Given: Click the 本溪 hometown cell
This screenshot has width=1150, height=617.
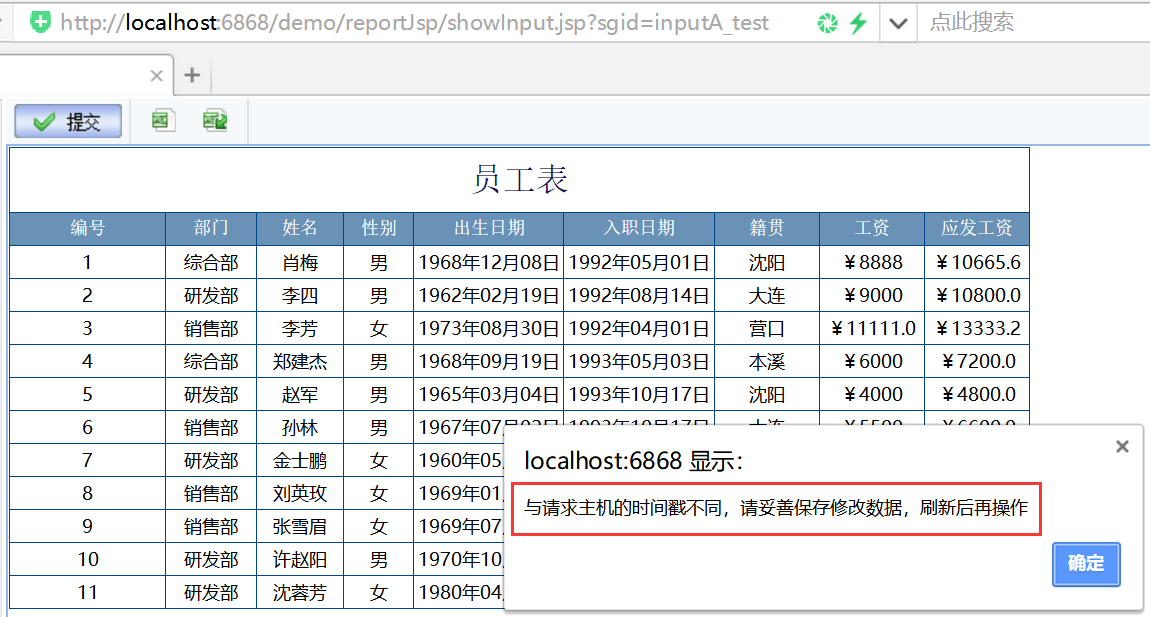Looking at the screenshot, I should click(x=767, y=361).
